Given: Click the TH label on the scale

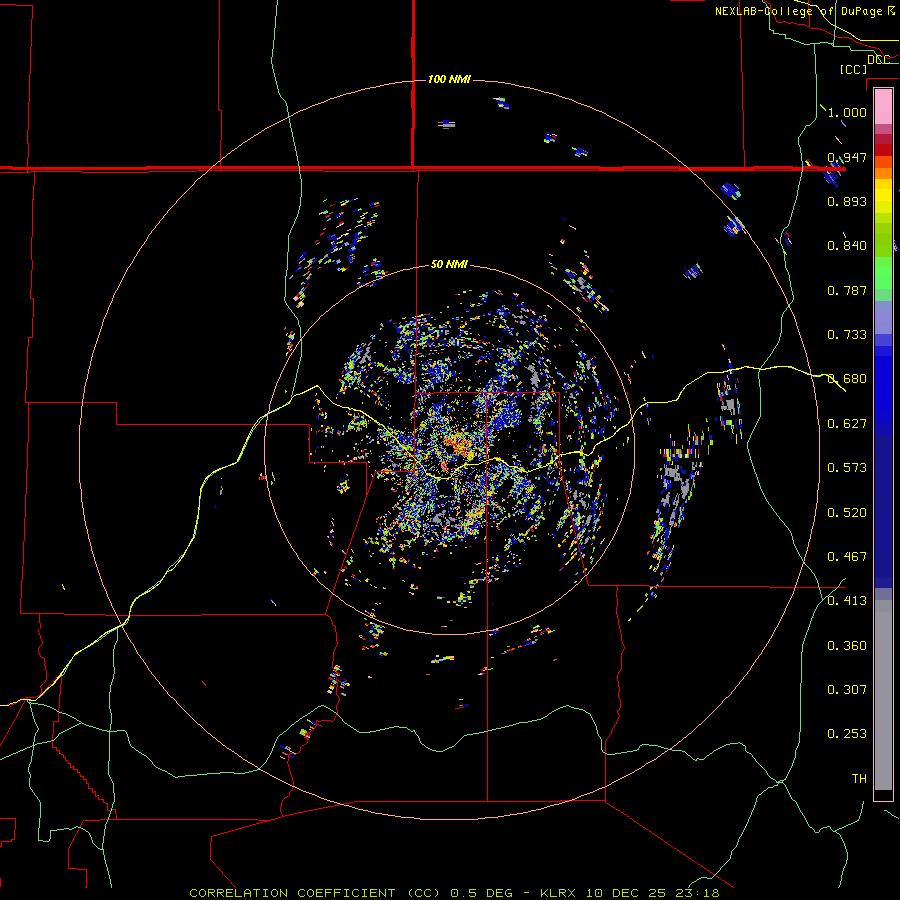Looking at the screenshot, I should [859, 779].
